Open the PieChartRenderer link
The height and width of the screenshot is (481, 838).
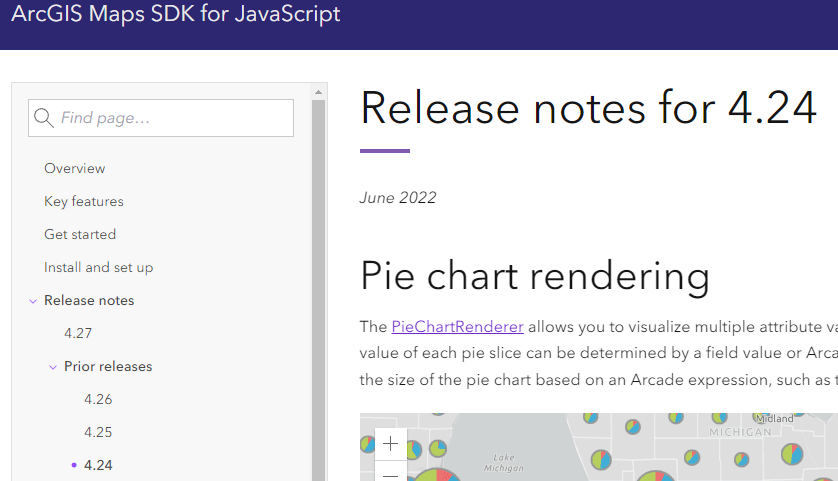tap(457, 327)
